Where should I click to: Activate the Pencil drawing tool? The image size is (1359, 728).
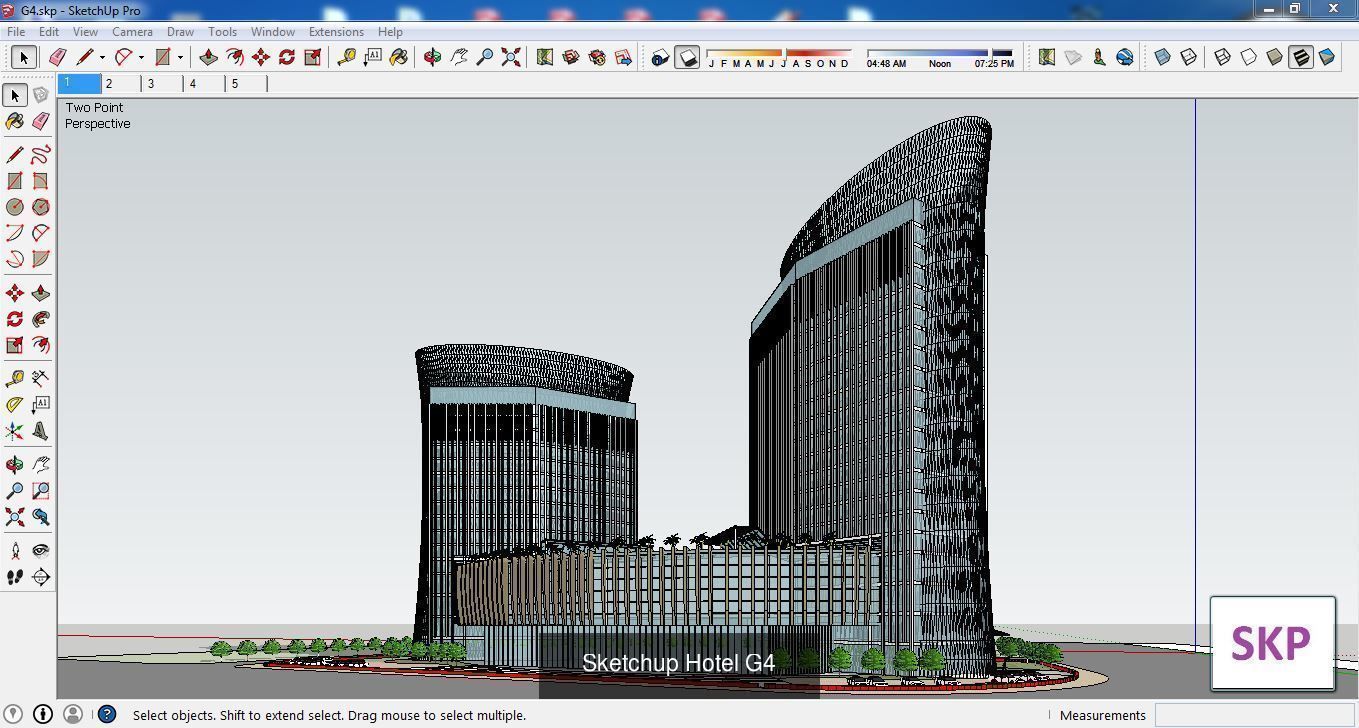tap(87, 57)
